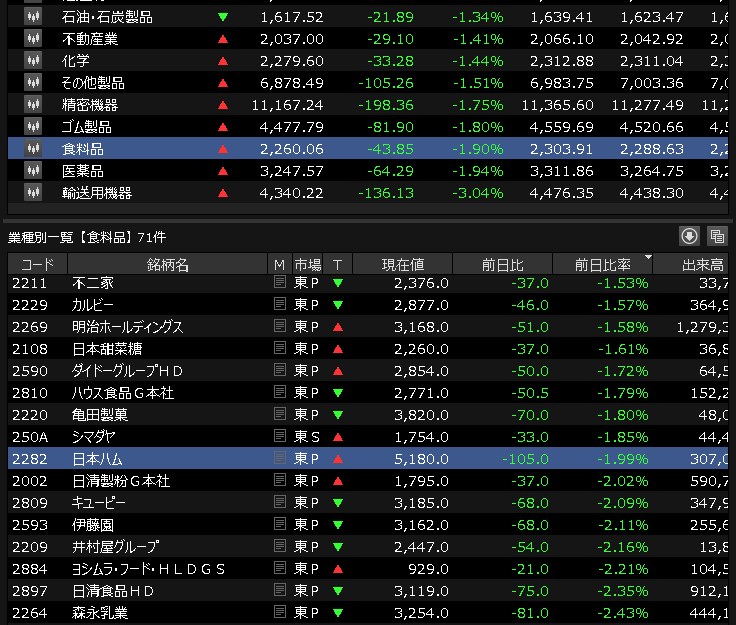Image resolution: width=736 pixels, height=625 pixels.
Task: Select the ゴム製品 sector name
Action: pos(86,127)
